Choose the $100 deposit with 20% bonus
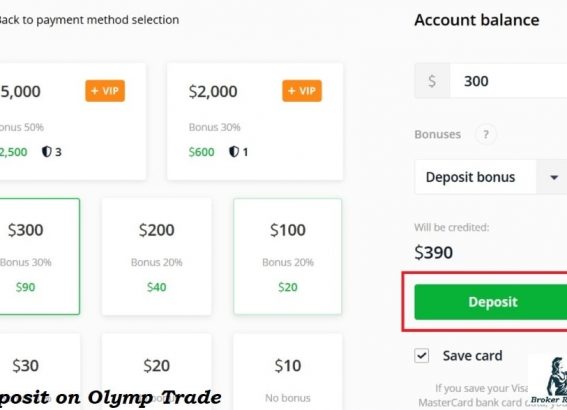The image size is (567, 410). (x=288, y=256)
